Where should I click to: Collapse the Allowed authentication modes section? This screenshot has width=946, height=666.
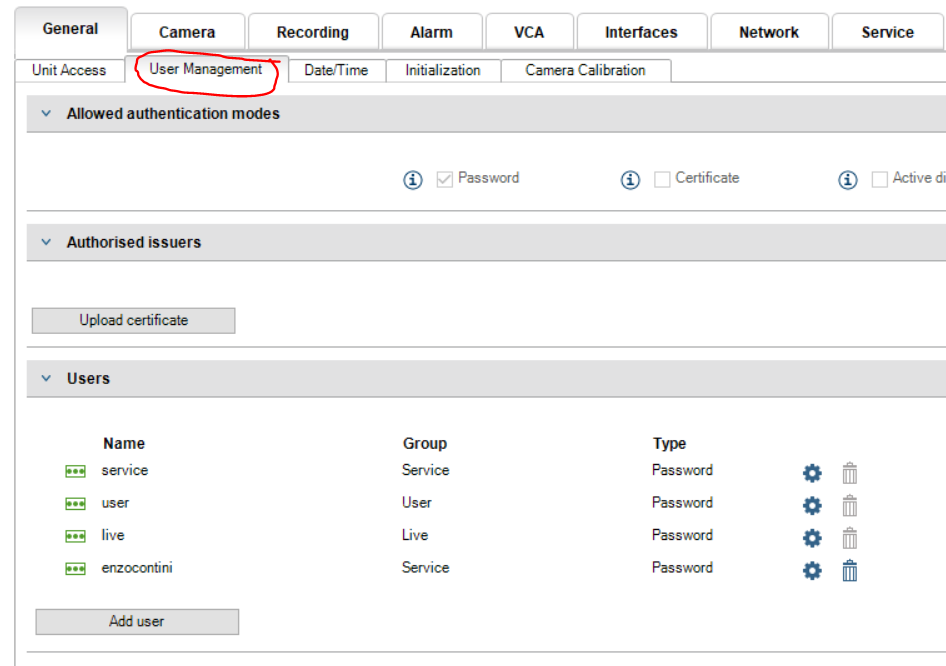click(46, 114)
